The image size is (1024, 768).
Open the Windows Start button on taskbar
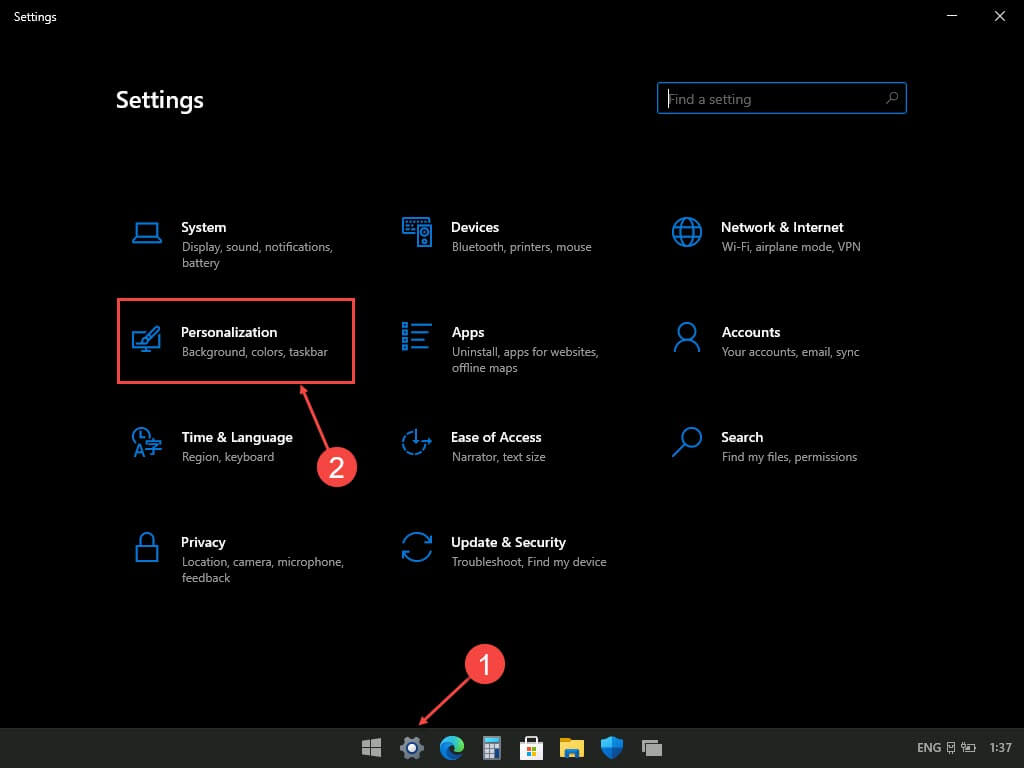pyautogui.click(x=372, y=748)
